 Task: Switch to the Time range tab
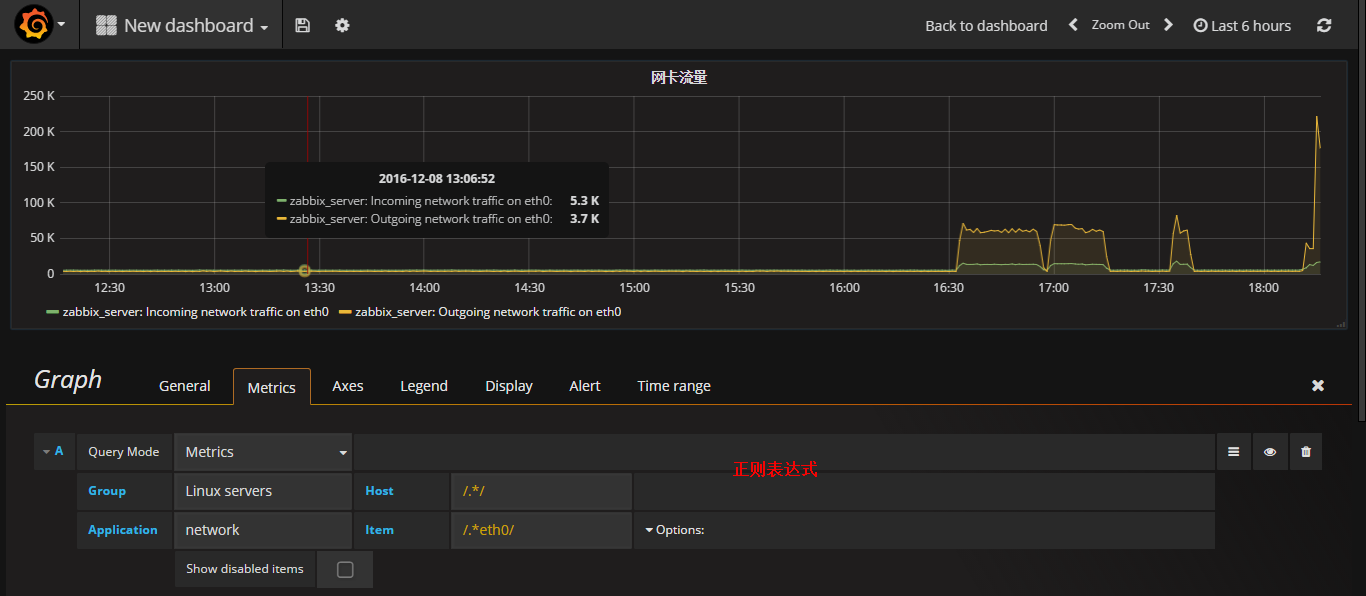(x=674, y=386)
